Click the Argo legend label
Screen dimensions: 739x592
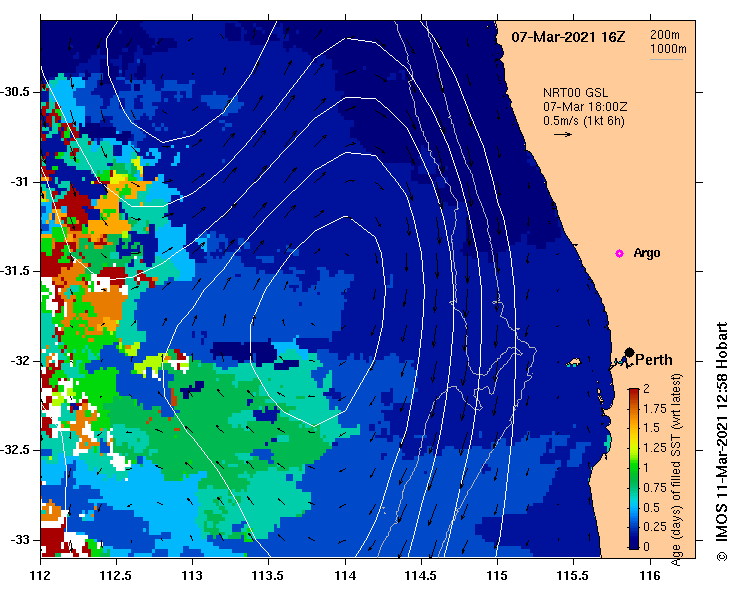(x=647, y=253)
